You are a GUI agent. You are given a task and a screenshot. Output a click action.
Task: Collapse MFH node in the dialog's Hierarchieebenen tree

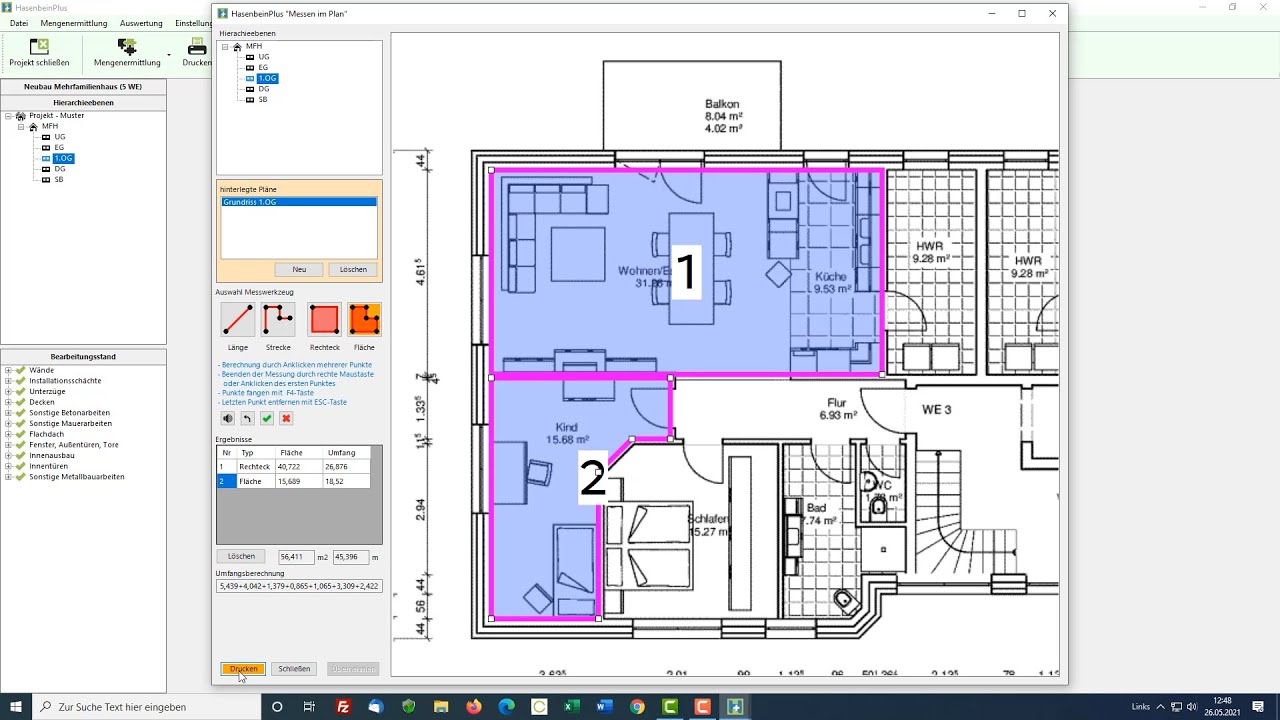[x=226, y=46]
